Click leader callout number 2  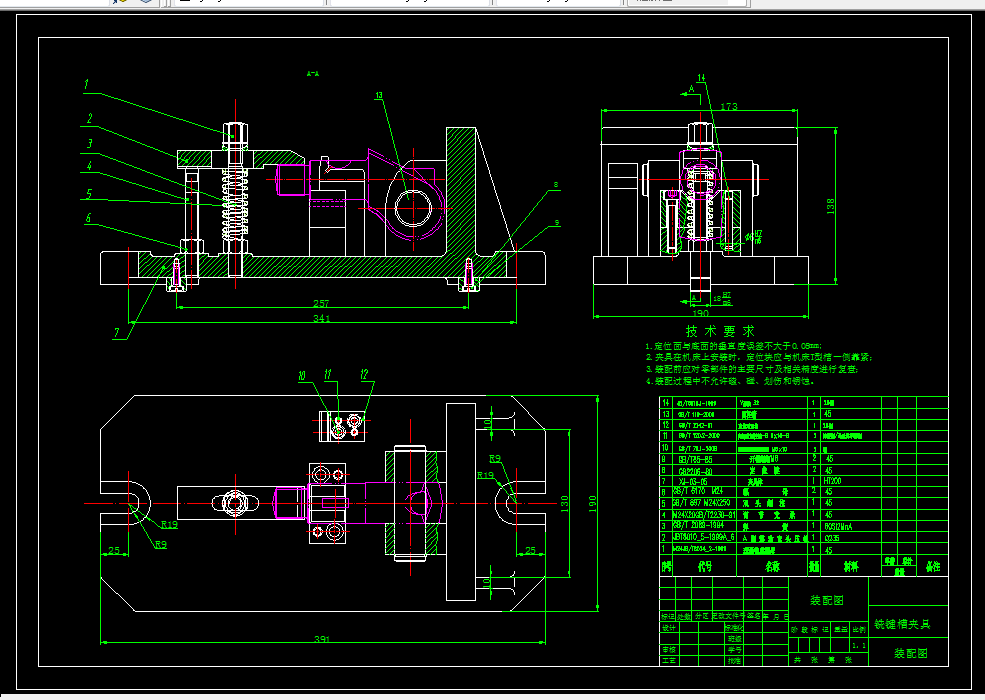[x=90, y=118]
